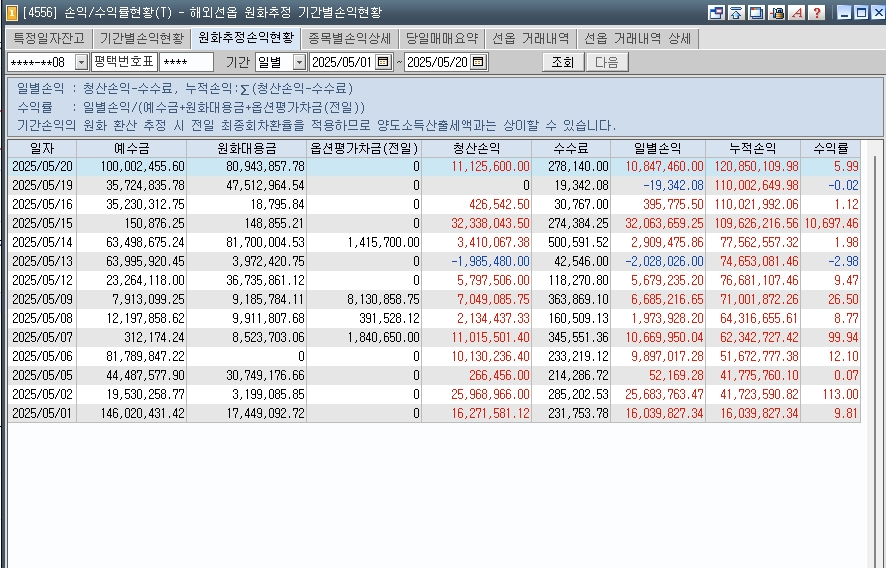
Task: Select the 2025/05/13 date cell
Action: tap(42, 261)
